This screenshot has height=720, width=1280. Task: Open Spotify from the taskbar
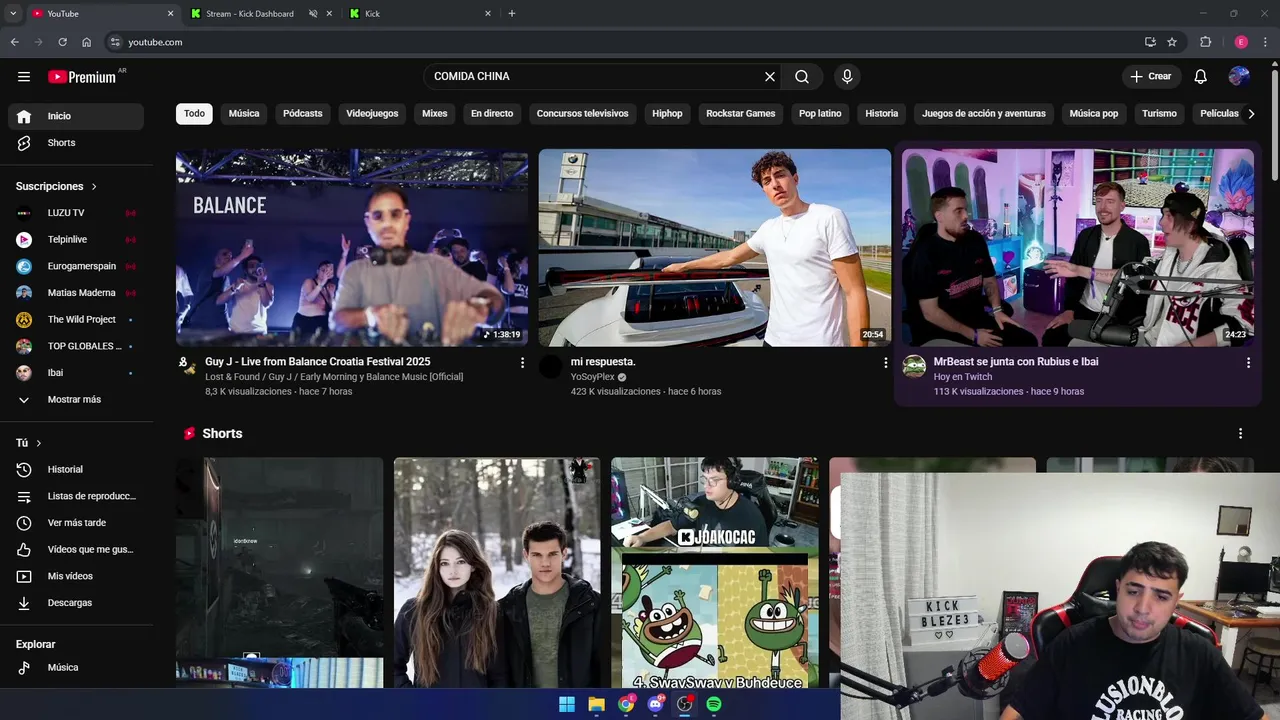[x=714, y=704]
